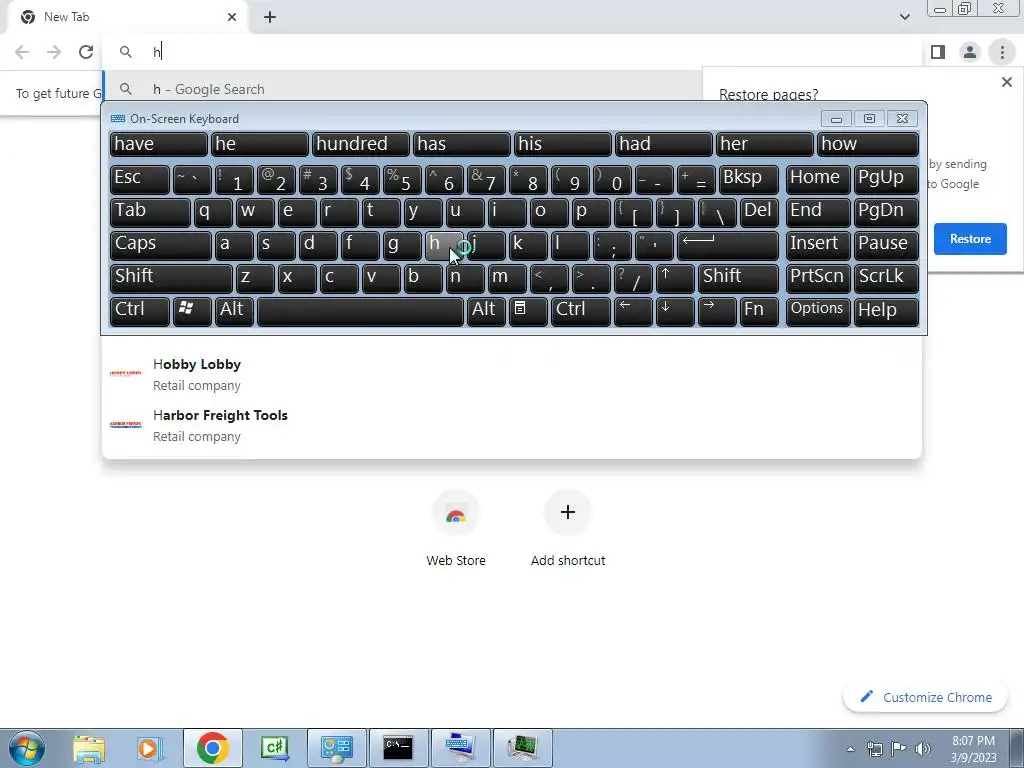Image resolution: width=1024 pixels, height=768 pixels.
Task: Reload the page with refresh icon
Action: pos(86,52)
